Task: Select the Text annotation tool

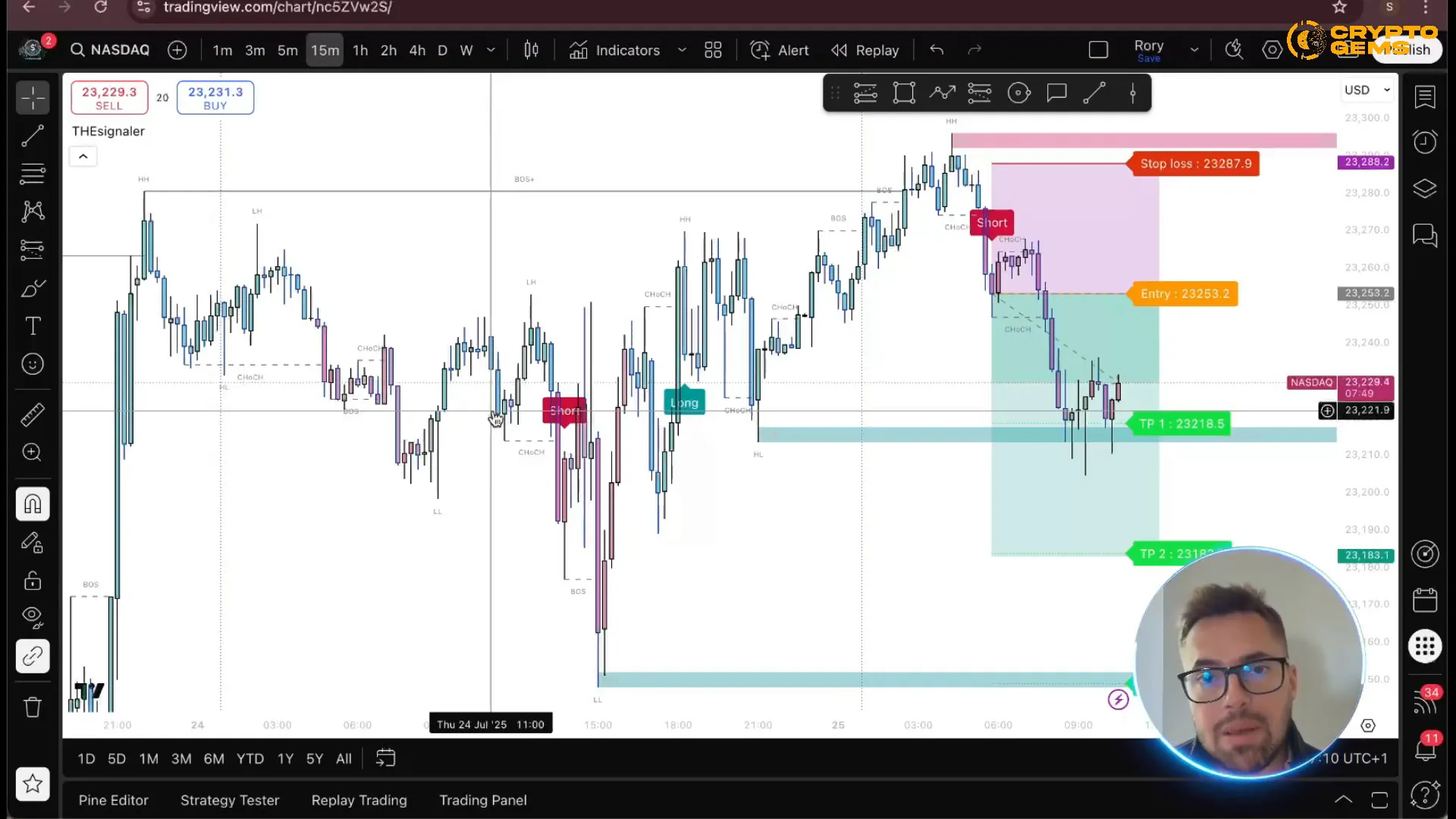Action: [33, 326]
